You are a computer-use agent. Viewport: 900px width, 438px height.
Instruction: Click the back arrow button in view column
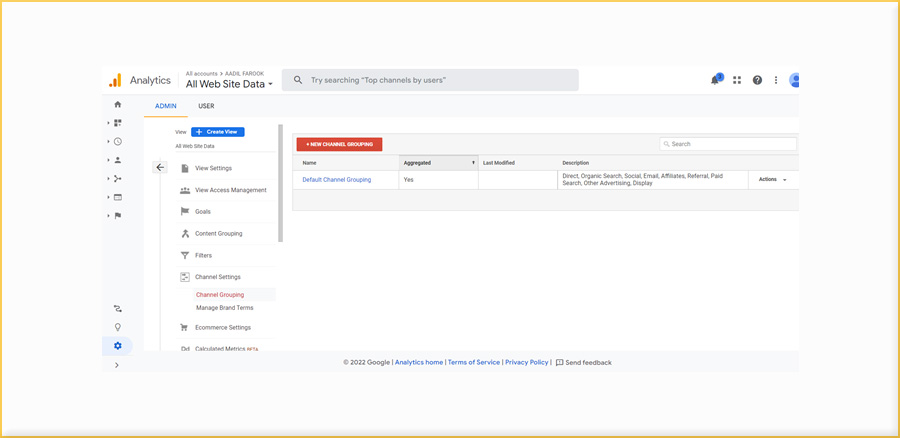pyautogui.click(x=160, y=167)
